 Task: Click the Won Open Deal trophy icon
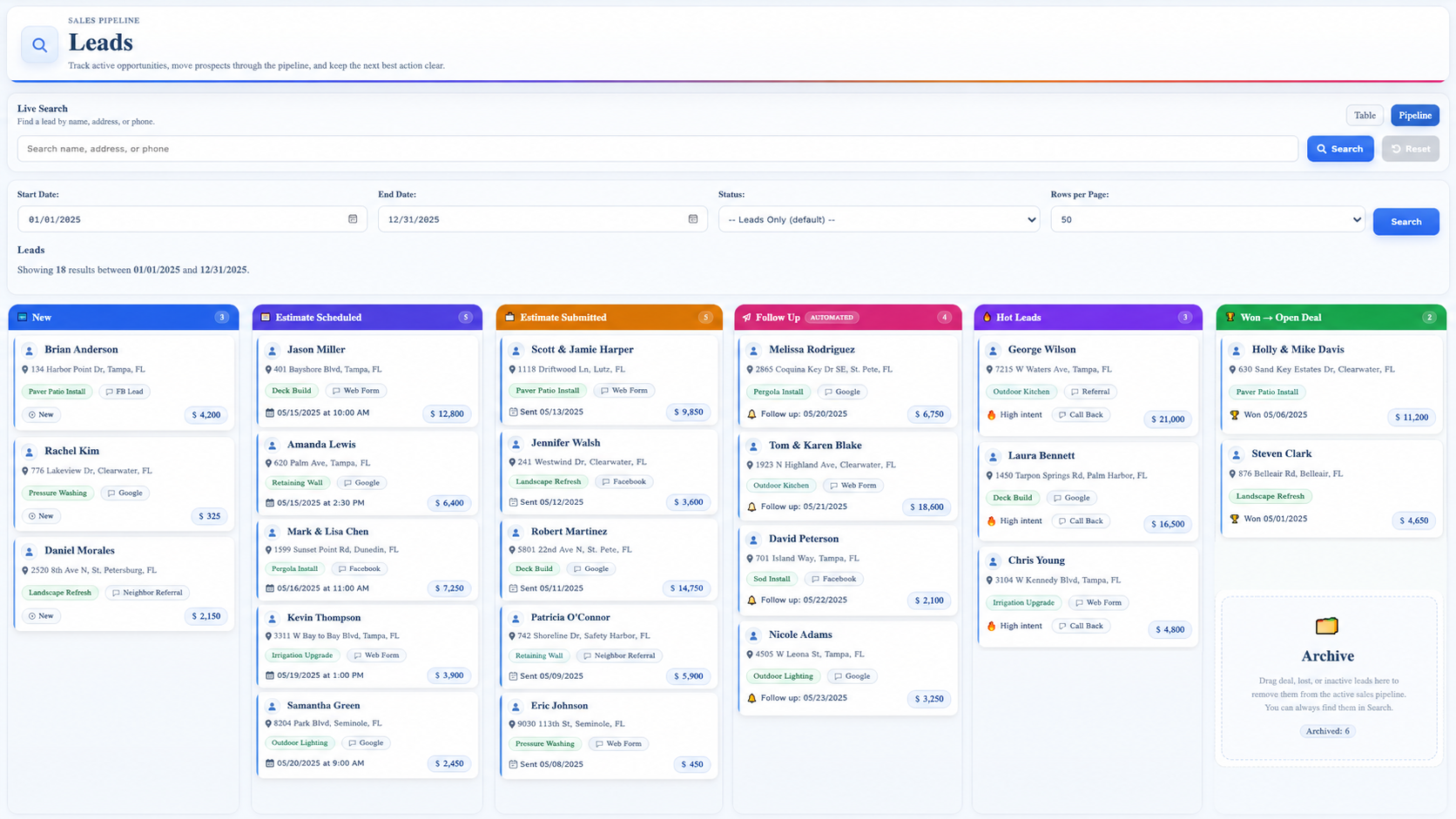coord(1230,318)
